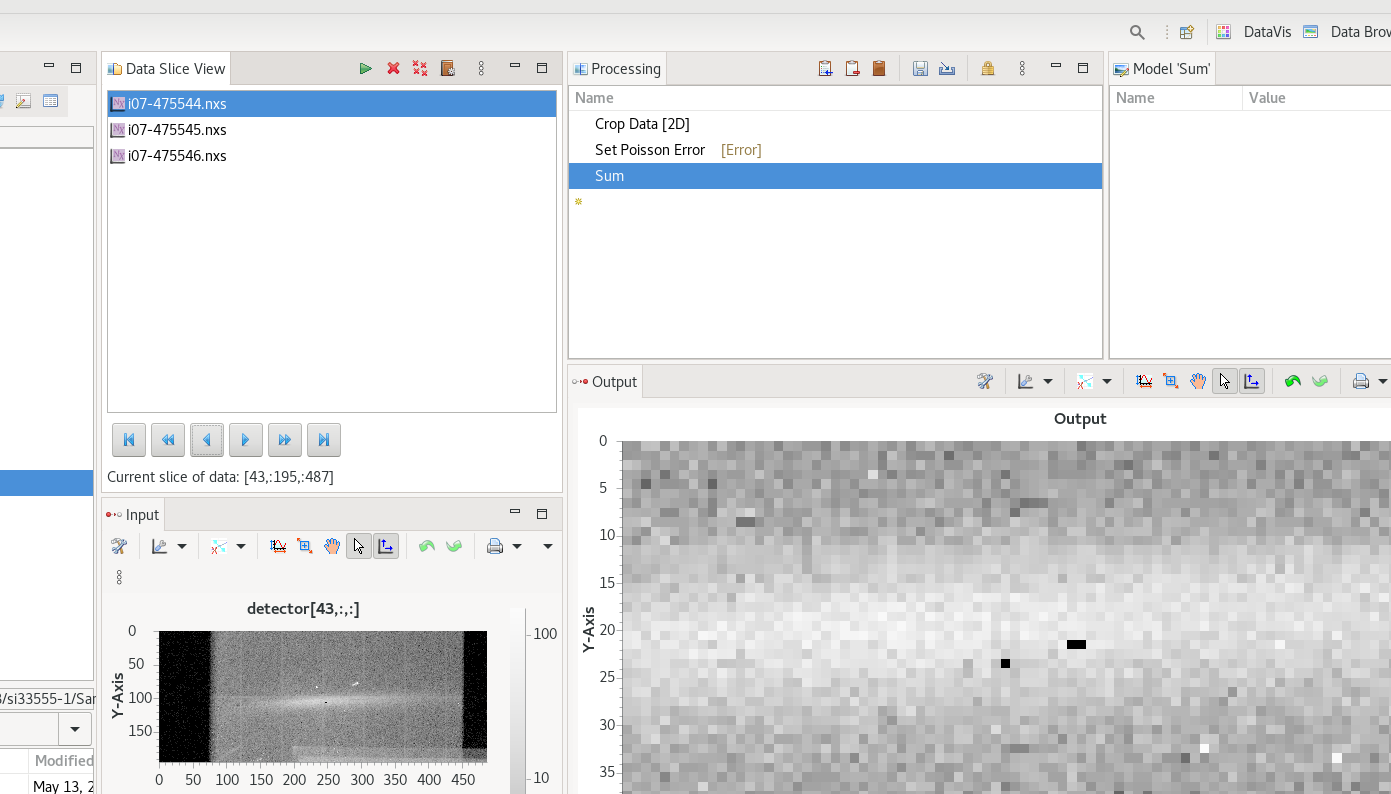Switch to Data Slice View tab

pos(167,69)
